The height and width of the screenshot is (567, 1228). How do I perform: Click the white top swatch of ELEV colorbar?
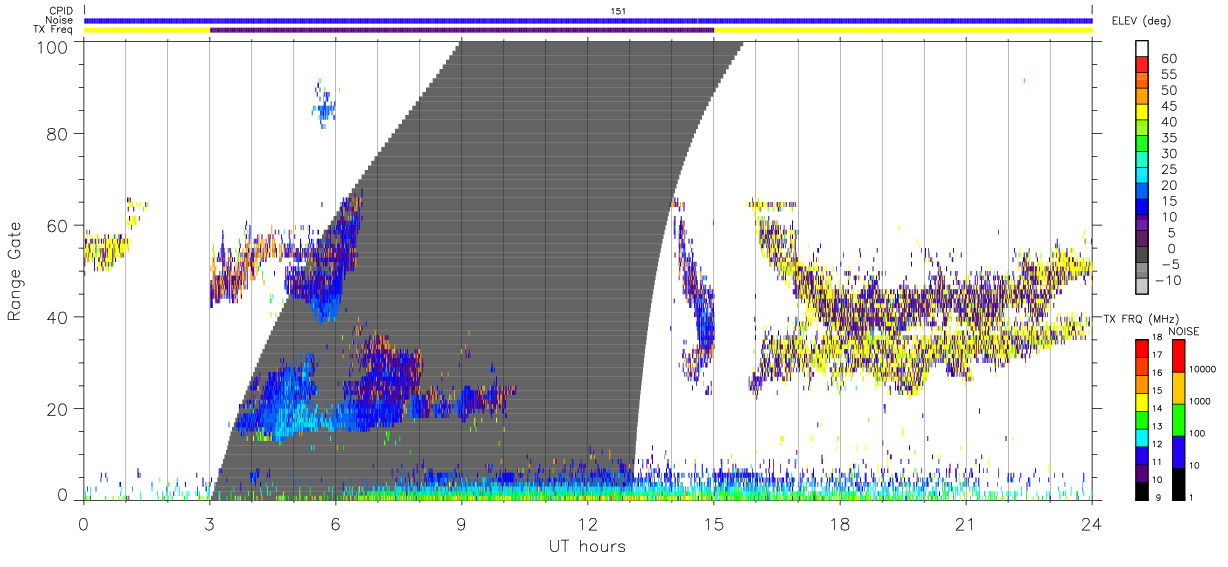(1143, 48)
